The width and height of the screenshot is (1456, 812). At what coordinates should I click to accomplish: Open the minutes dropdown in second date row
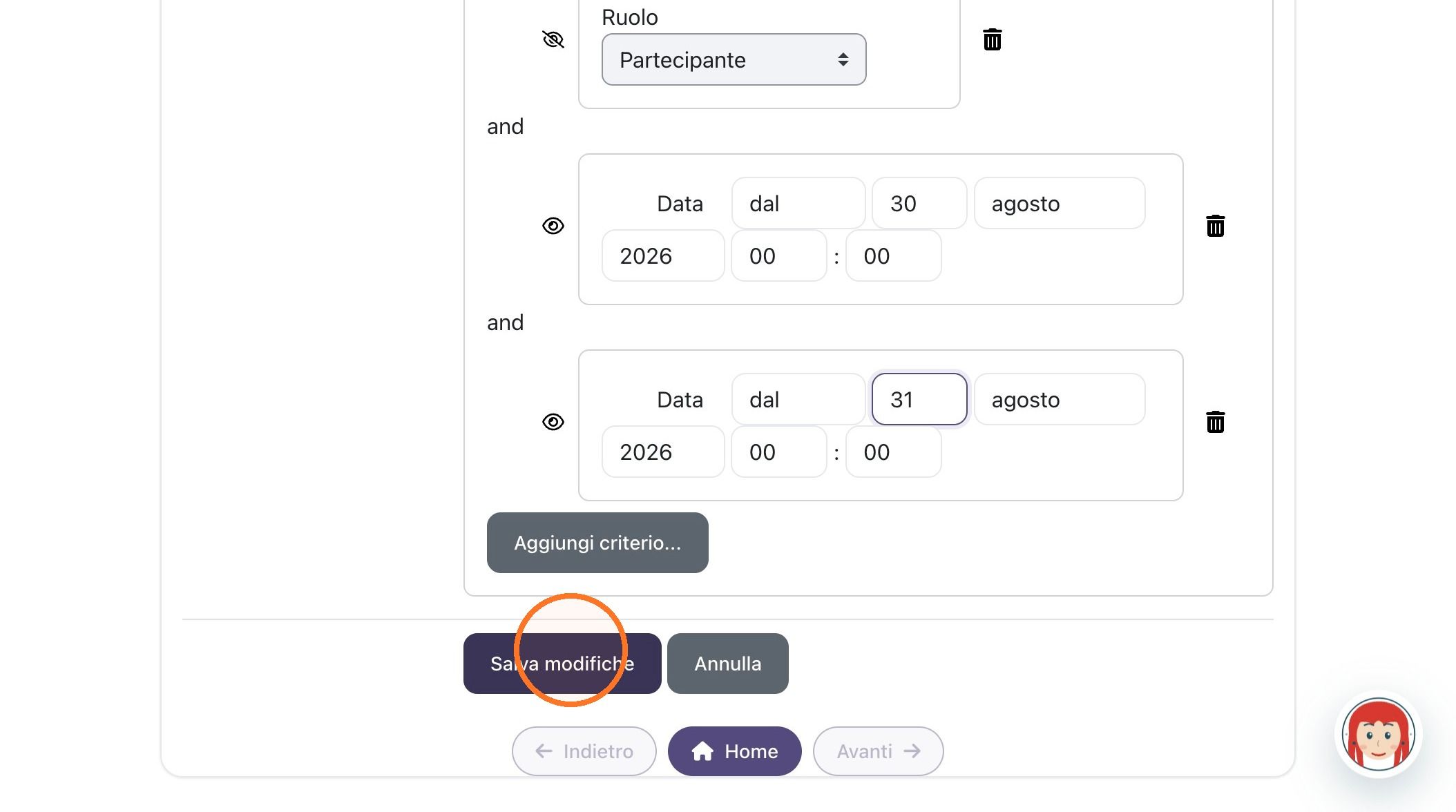893,452
